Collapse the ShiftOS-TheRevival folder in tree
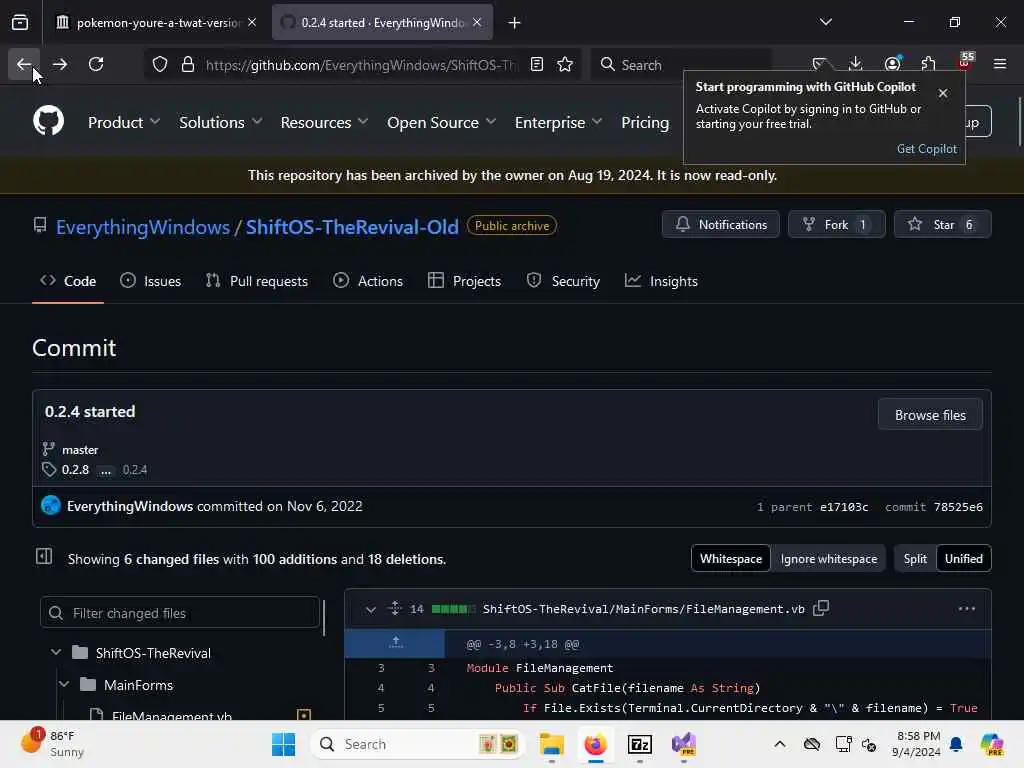Image resolution: width=1024 pixels, height=768 pixels. (x=56, y=652)
